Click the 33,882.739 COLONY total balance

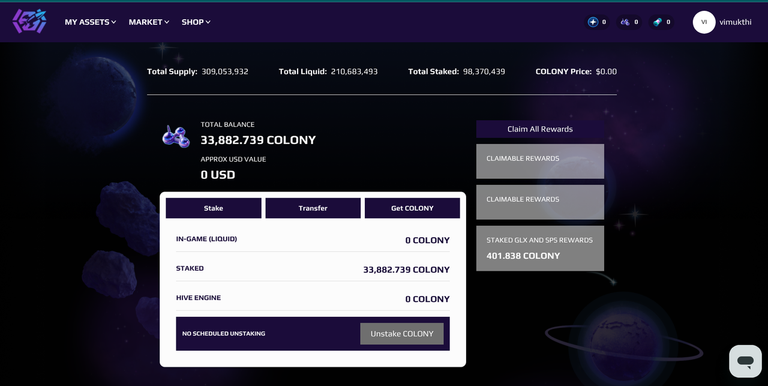click(x=258, y=140)
